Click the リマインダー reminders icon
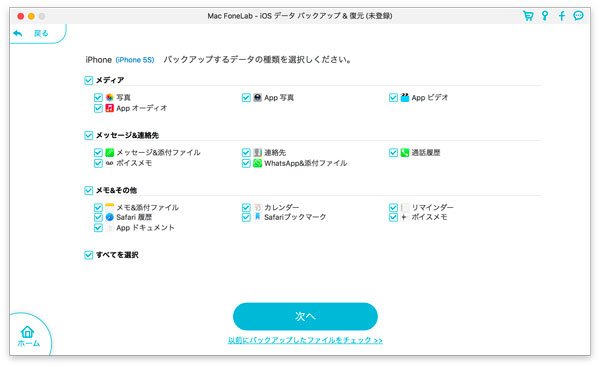This screenshot has height=367, width=600. click(405, 207)
